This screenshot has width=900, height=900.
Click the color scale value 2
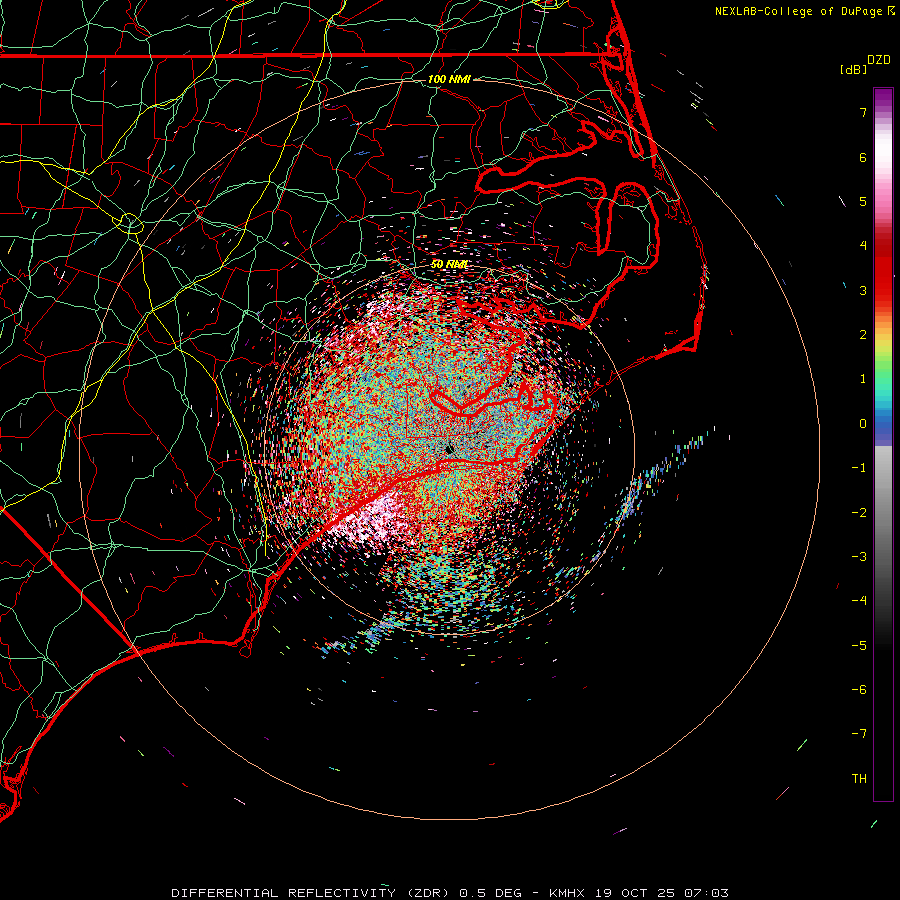863,335
